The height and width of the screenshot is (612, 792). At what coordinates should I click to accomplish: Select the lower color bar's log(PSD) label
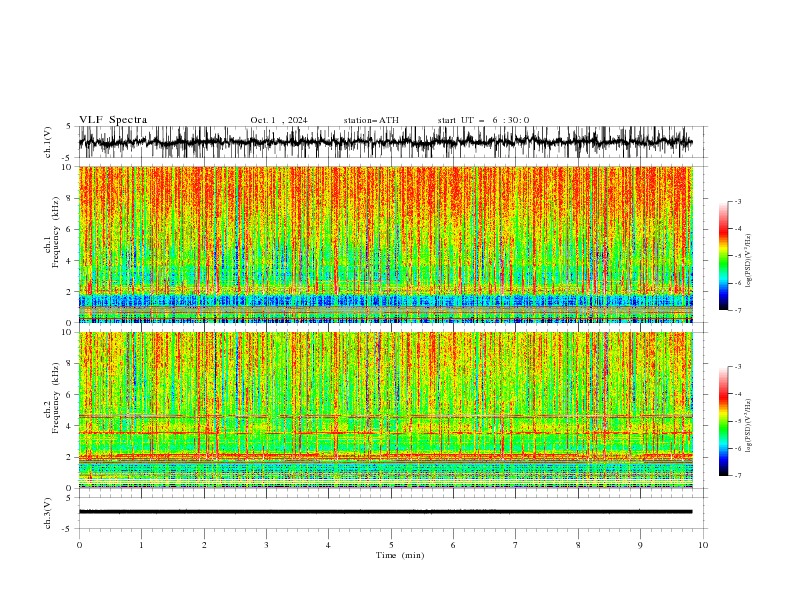pos(749,425)
